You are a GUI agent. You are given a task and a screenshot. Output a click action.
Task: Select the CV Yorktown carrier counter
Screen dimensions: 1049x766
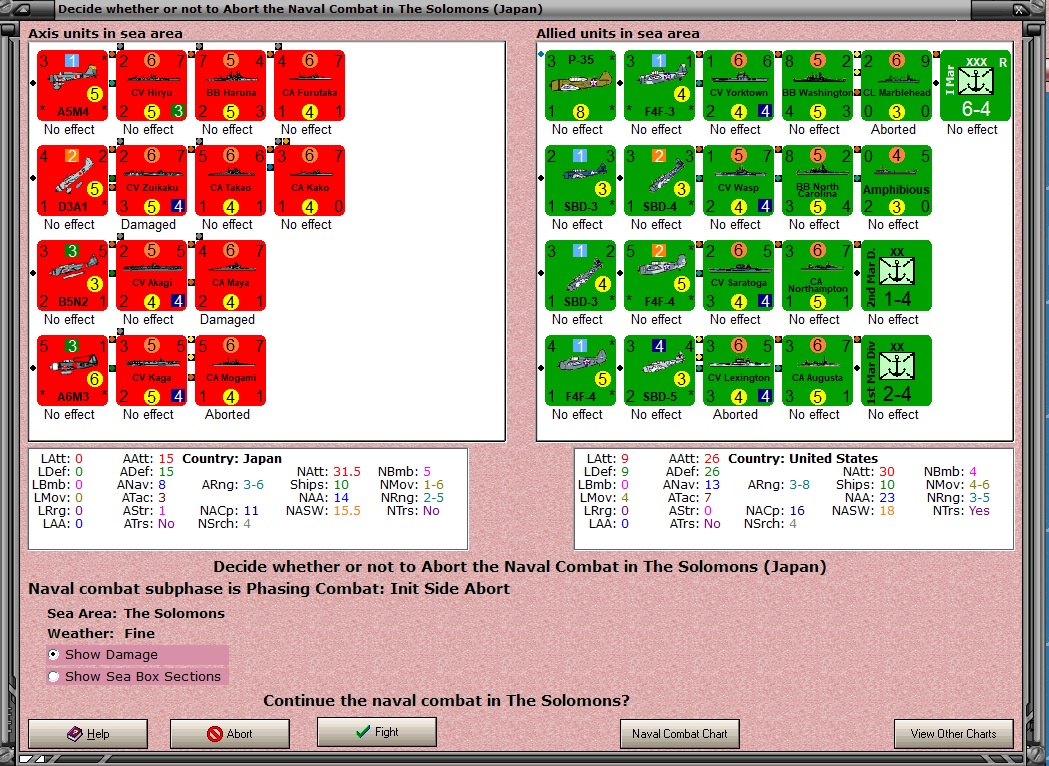tap(739, 86)
